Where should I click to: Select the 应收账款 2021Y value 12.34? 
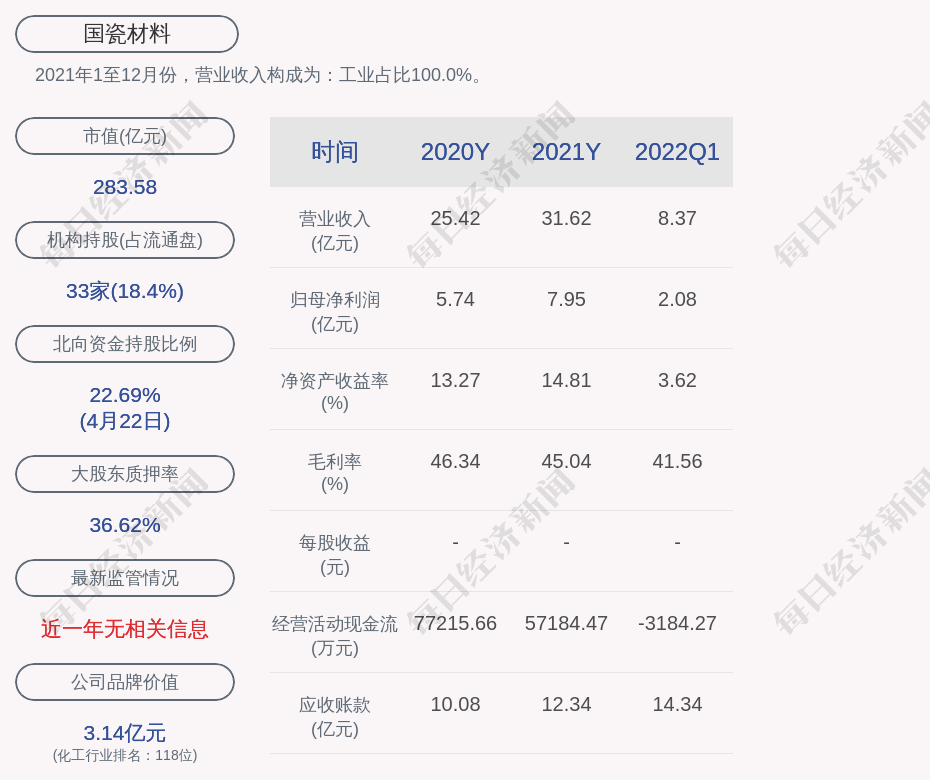566,704
